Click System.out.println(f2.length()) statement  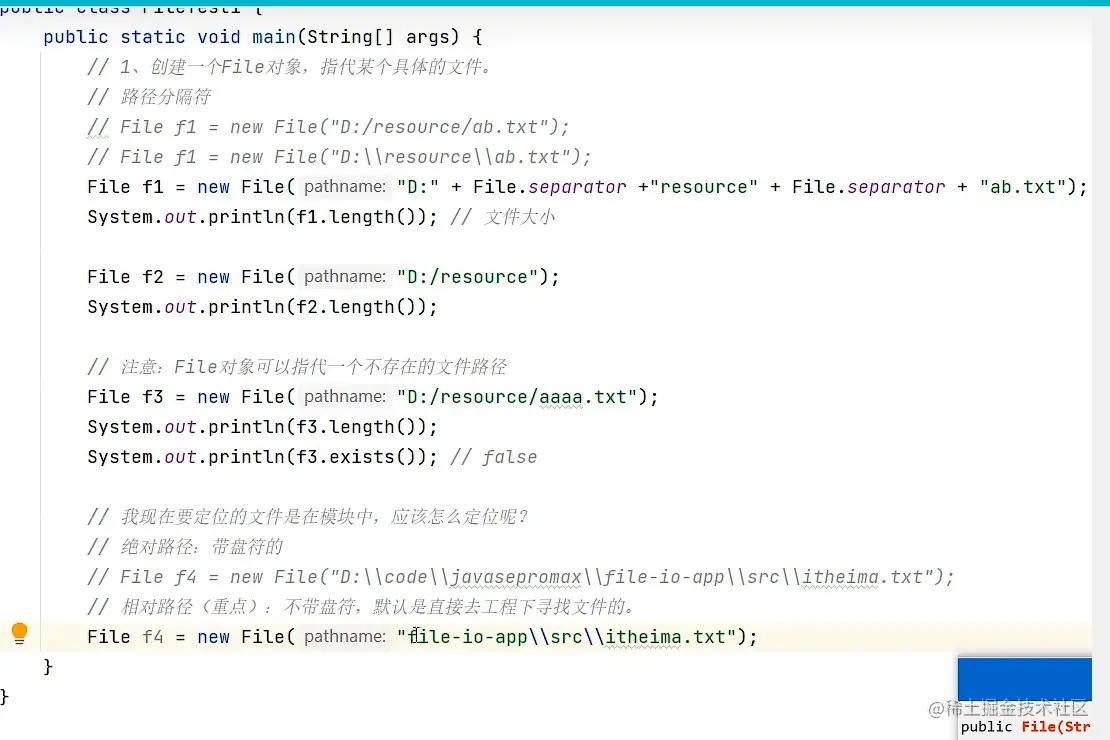(x=262, y=307)
